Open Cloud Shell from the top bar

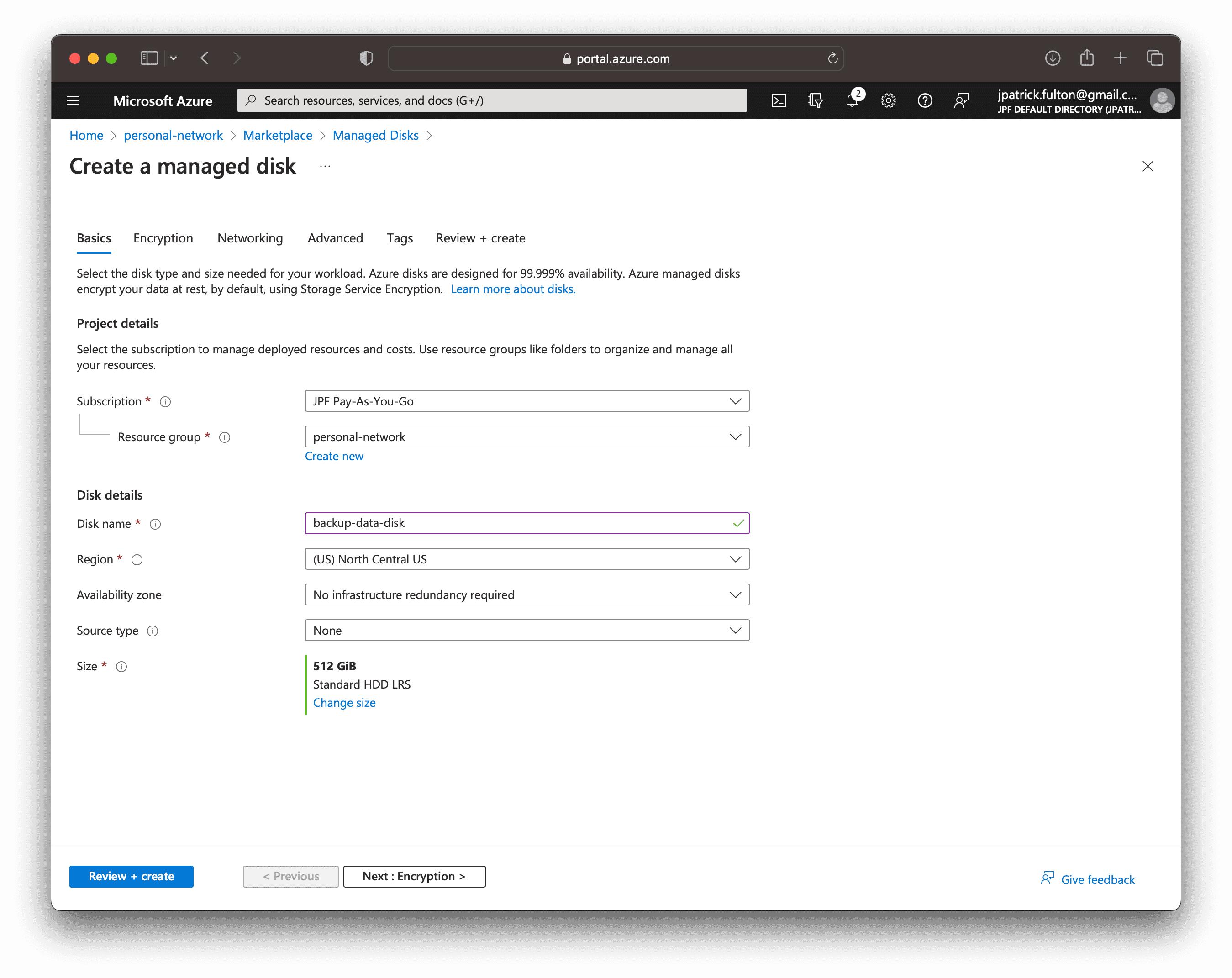(778, 100)
